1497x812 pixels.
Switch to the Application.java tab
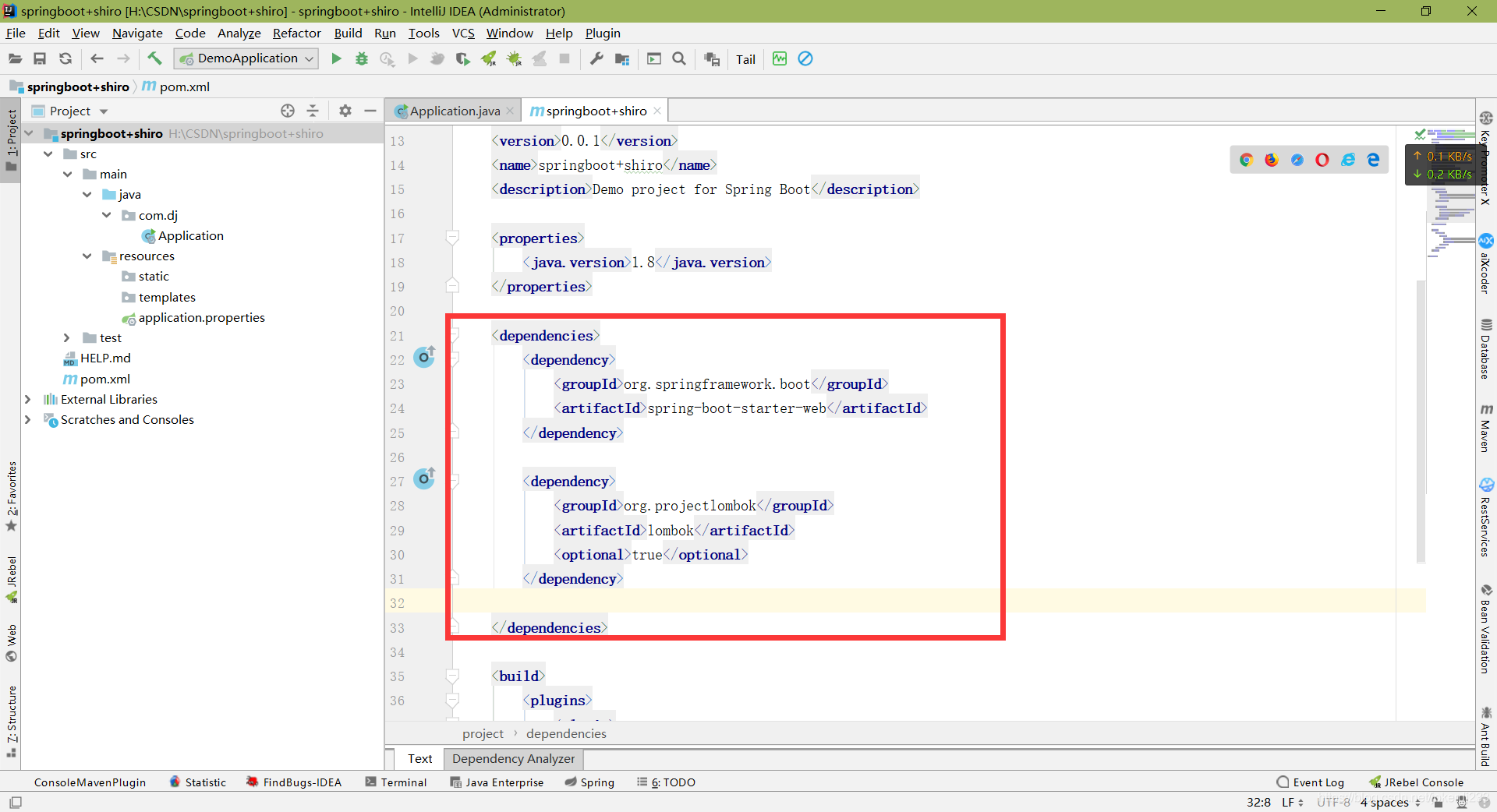(x=454, y=111)
